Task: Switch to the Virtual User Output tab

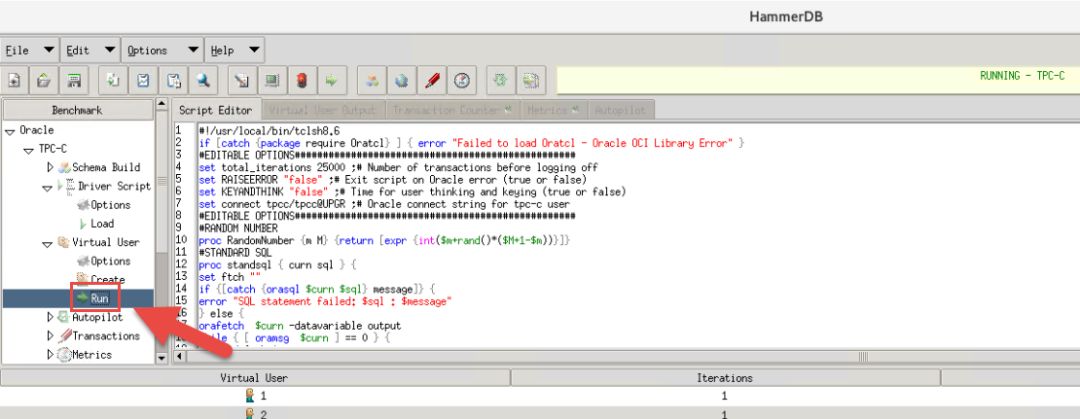Action: [322, 110]
